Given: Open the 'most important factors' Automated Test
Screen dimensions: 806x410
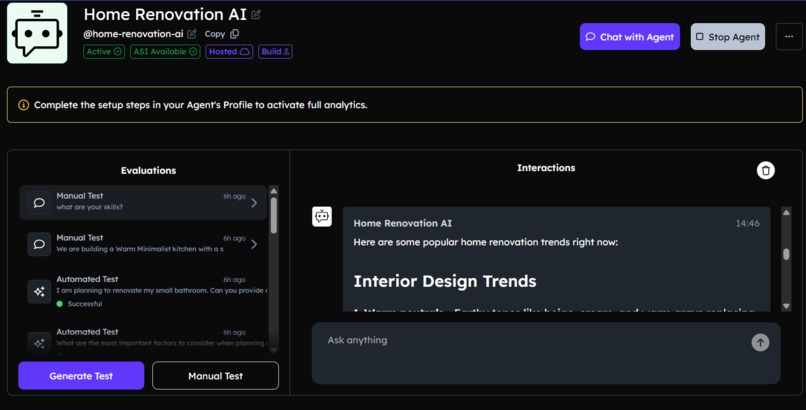Looking at the screenshot, I should pos(143,339).
